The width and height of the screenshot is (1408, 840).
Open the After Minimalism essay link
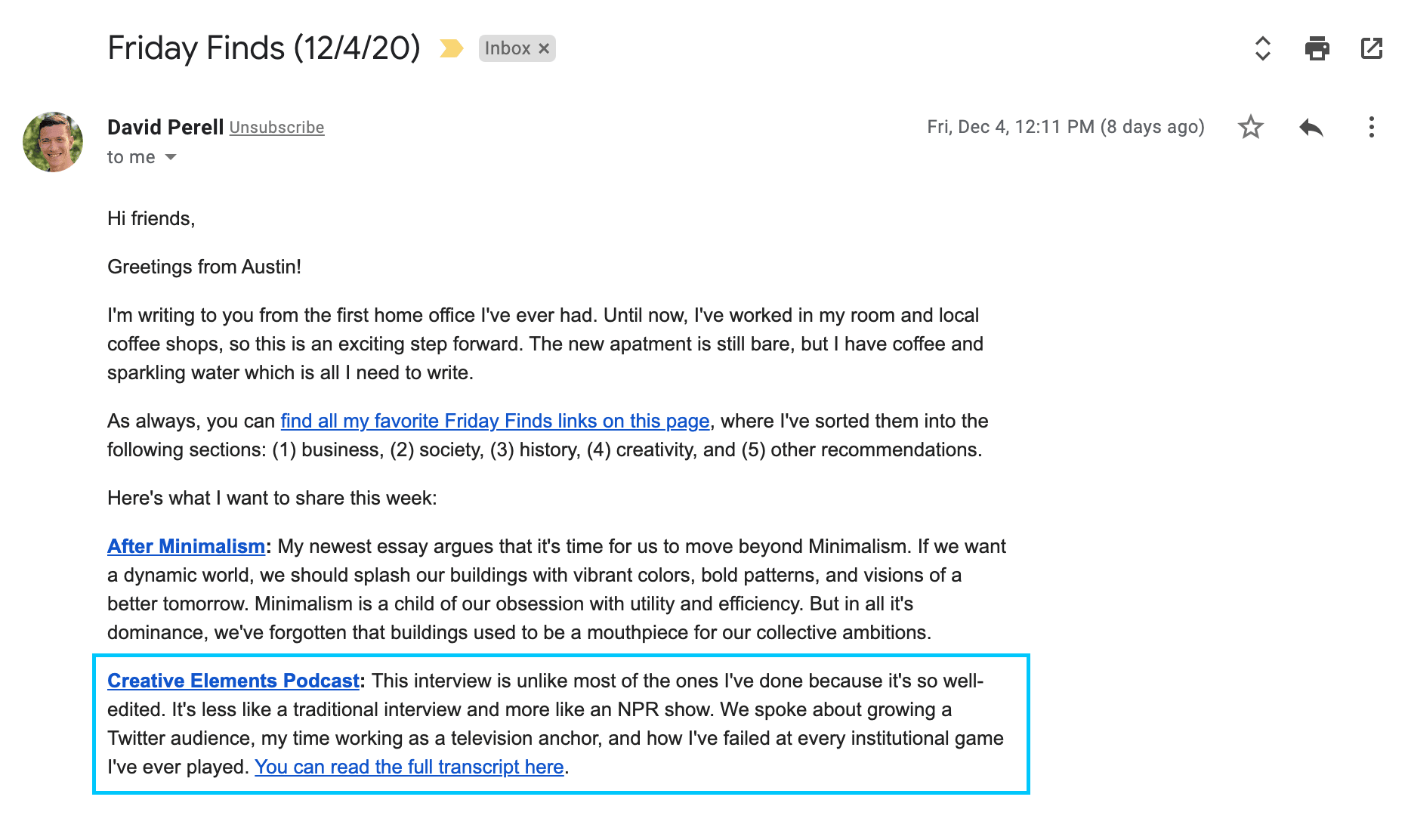pyautogui.click(x=186, y=546)
